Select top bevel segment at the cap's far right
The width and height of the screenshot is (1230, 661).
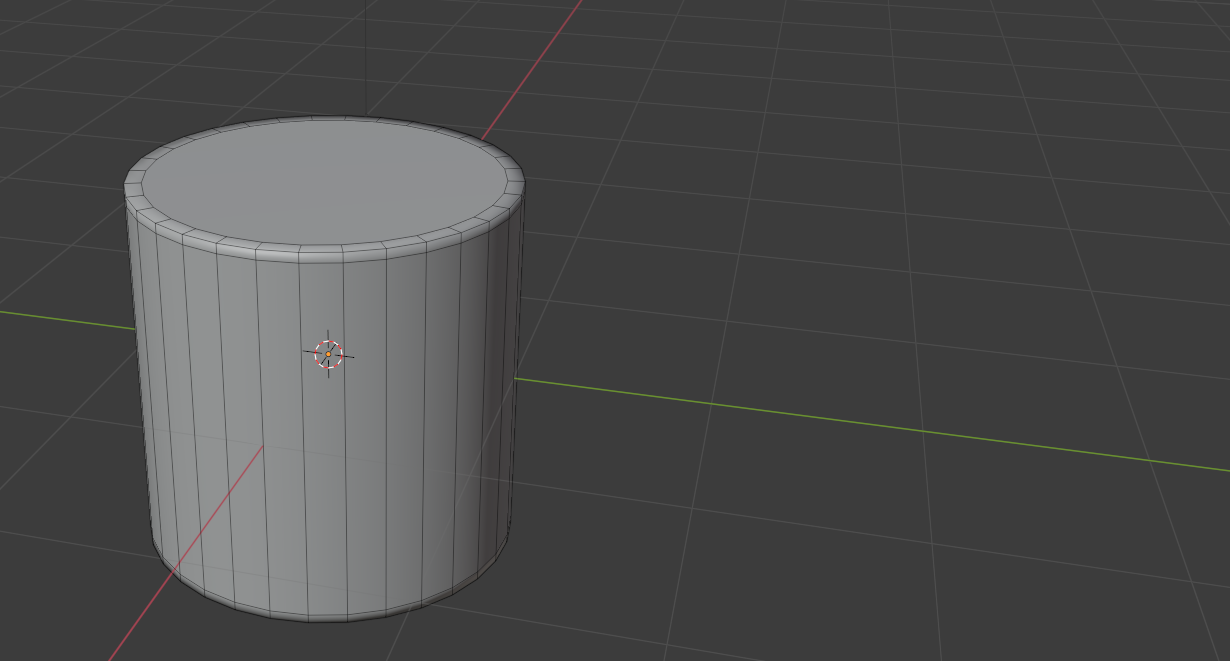[515, 181]
